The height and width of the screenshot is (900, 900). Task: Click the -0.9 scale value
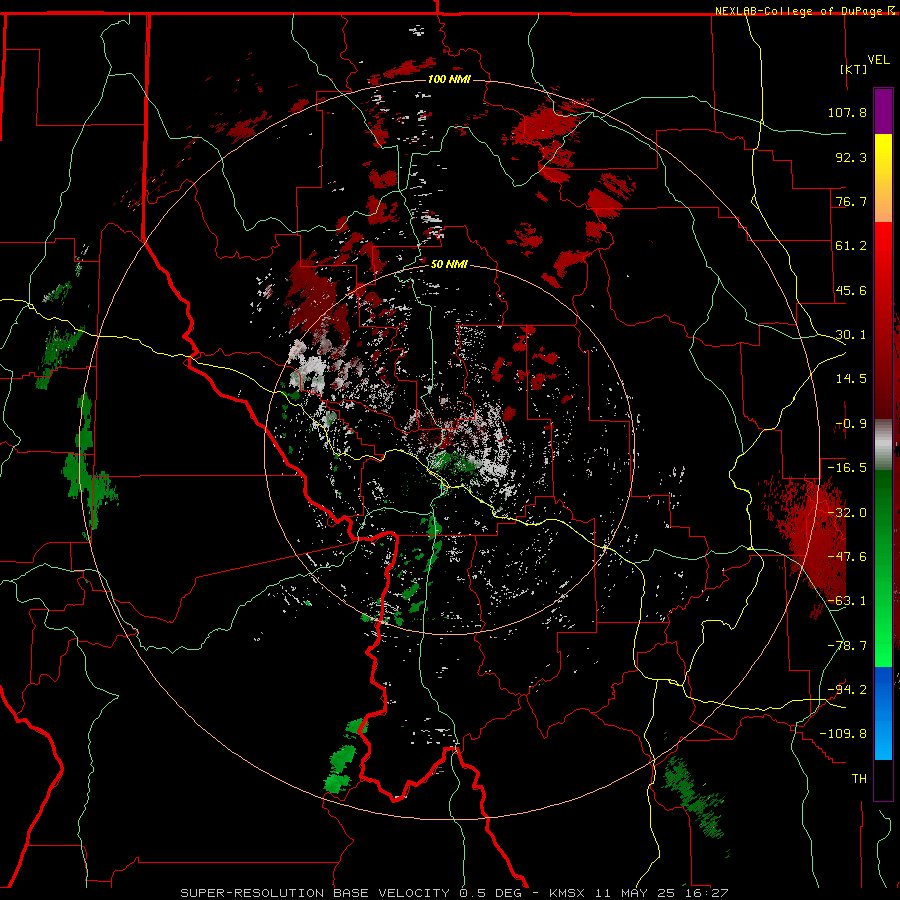point(851,424)
